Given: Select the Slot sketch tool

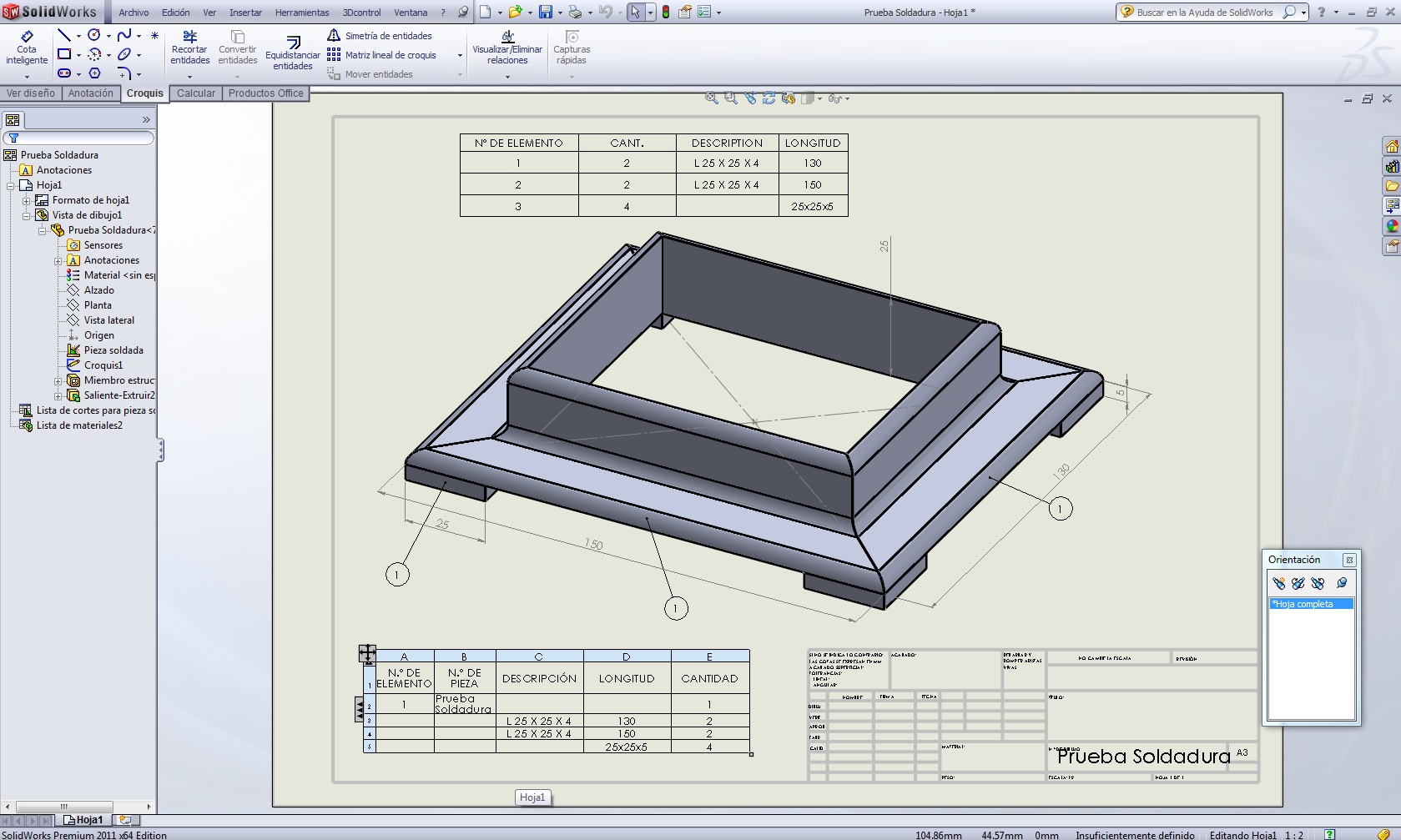Looking at the screenshot, I should click(63, 73).
